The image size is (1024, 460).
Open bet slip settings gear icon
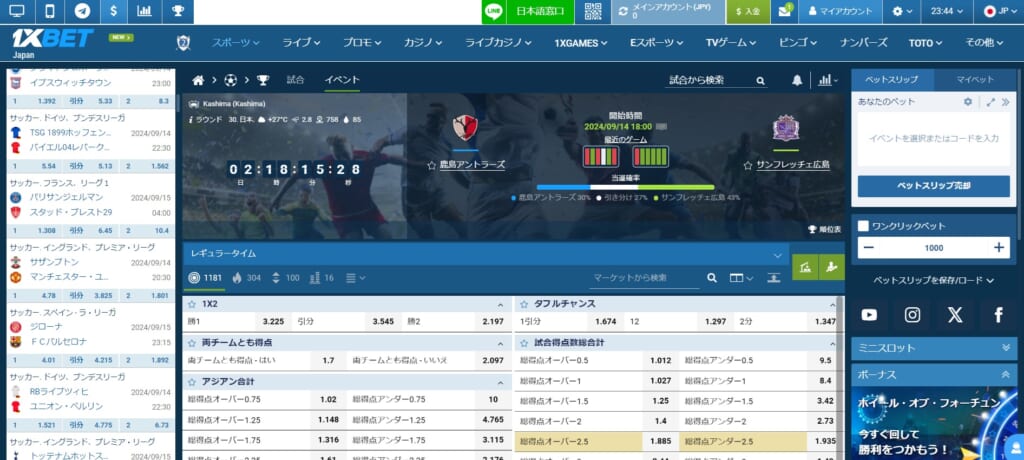(968, 102)
